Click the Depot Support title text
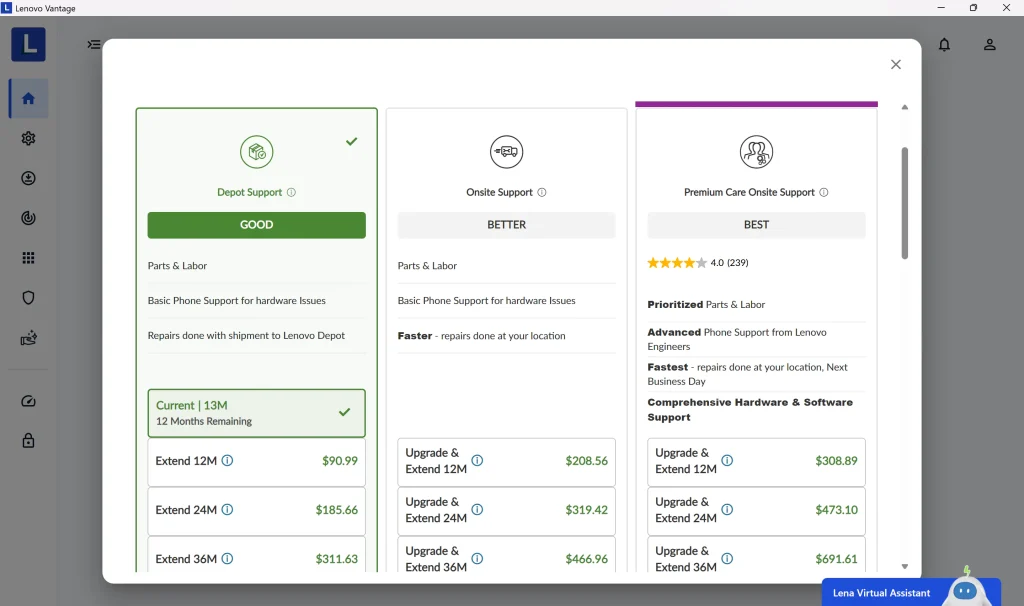 pyautogui.click(x=249, y=192)
